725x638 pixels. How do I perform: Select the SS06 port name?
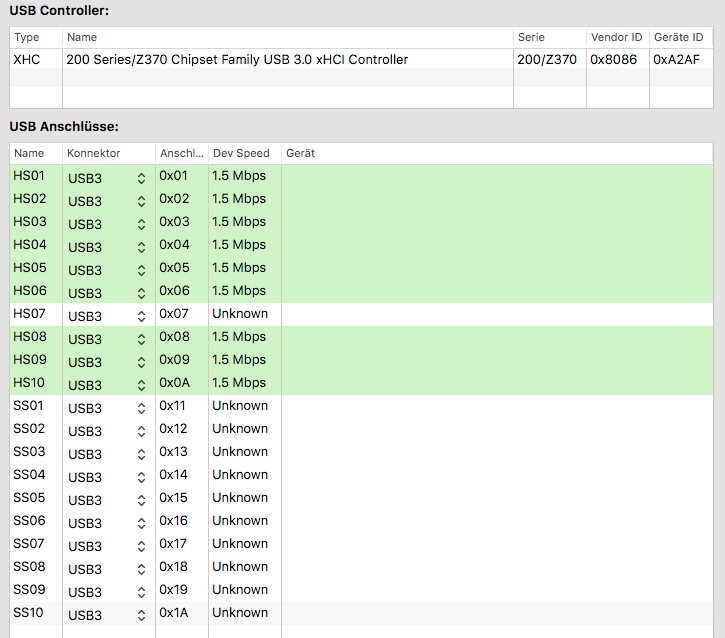pyautogui.click(x=29, y=521)
